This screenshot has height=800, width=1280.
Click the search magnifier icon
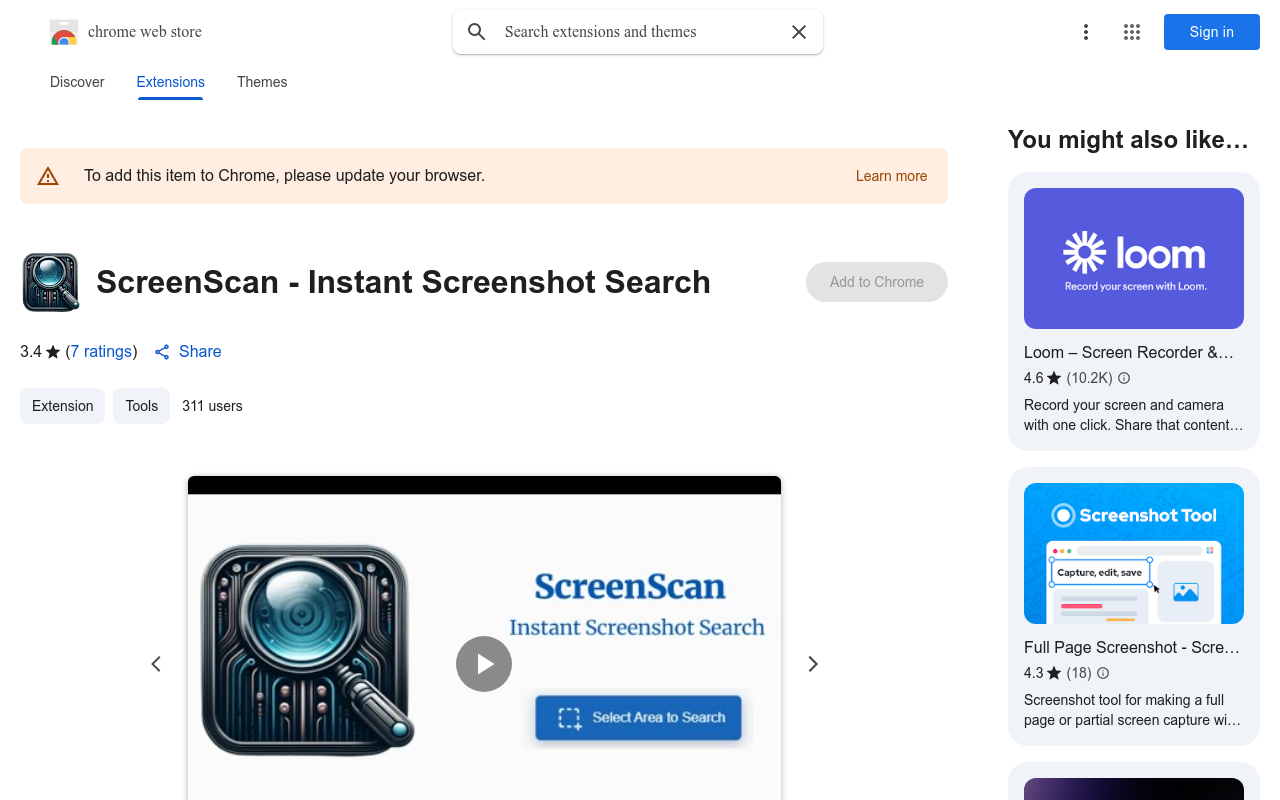point(477,32)
